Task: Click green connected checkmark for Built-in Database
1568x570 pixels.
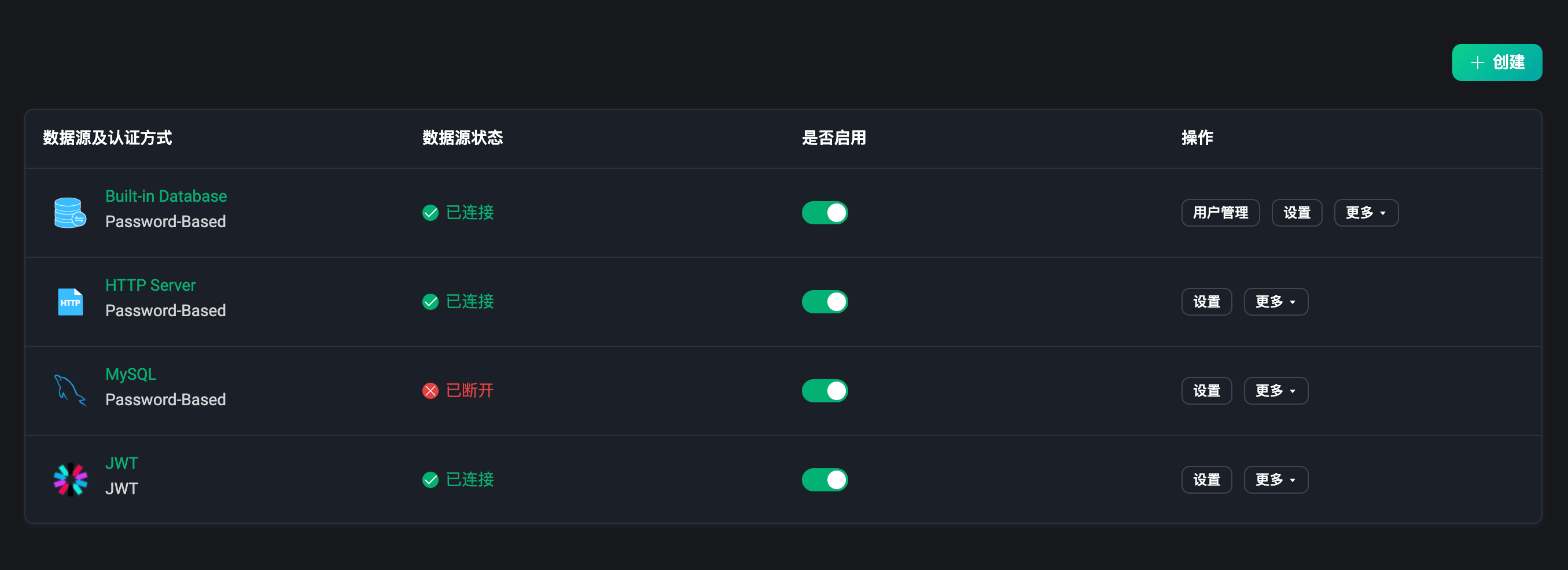Action: [430, 212]
